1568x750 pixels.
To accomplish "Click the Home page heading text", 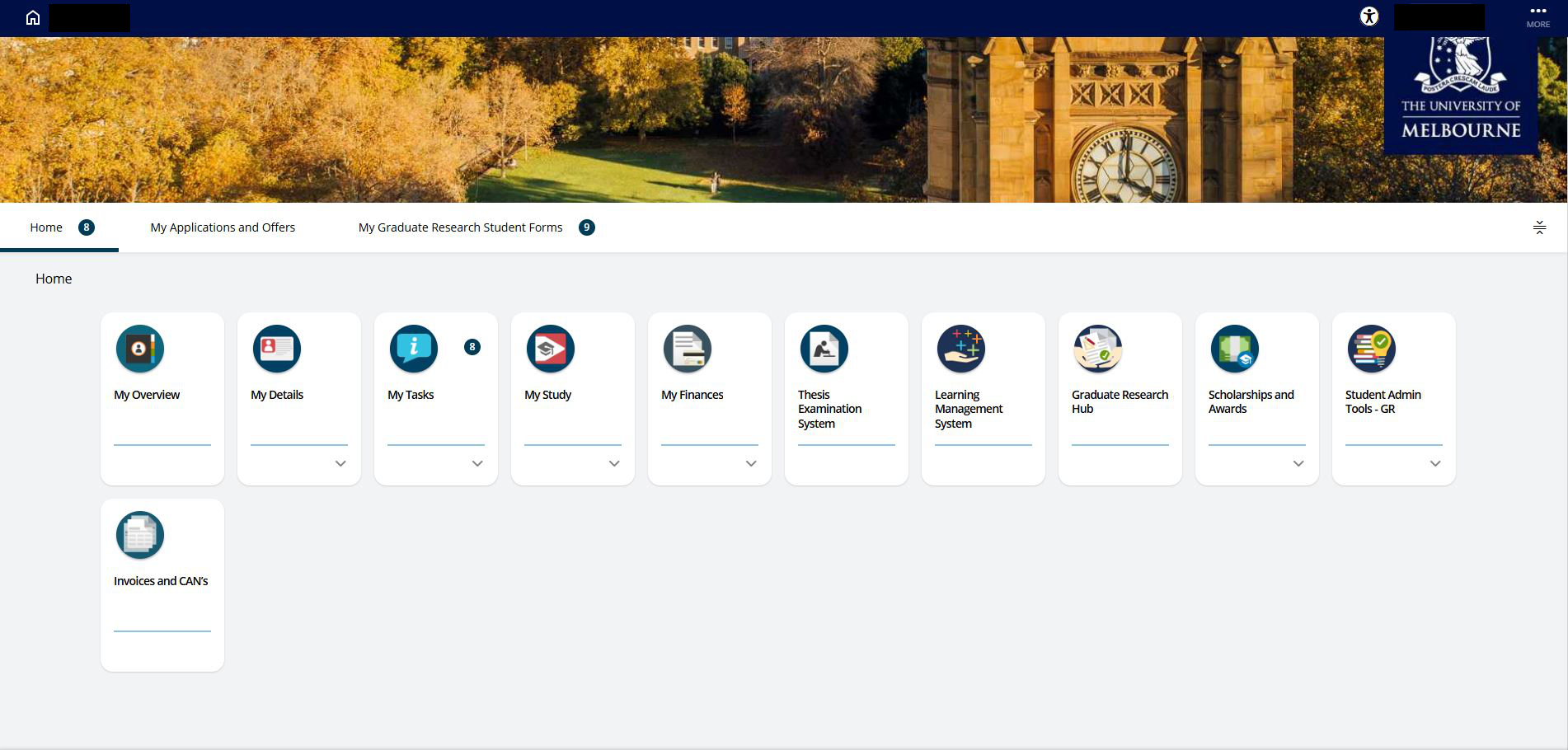I will [54, 279].
